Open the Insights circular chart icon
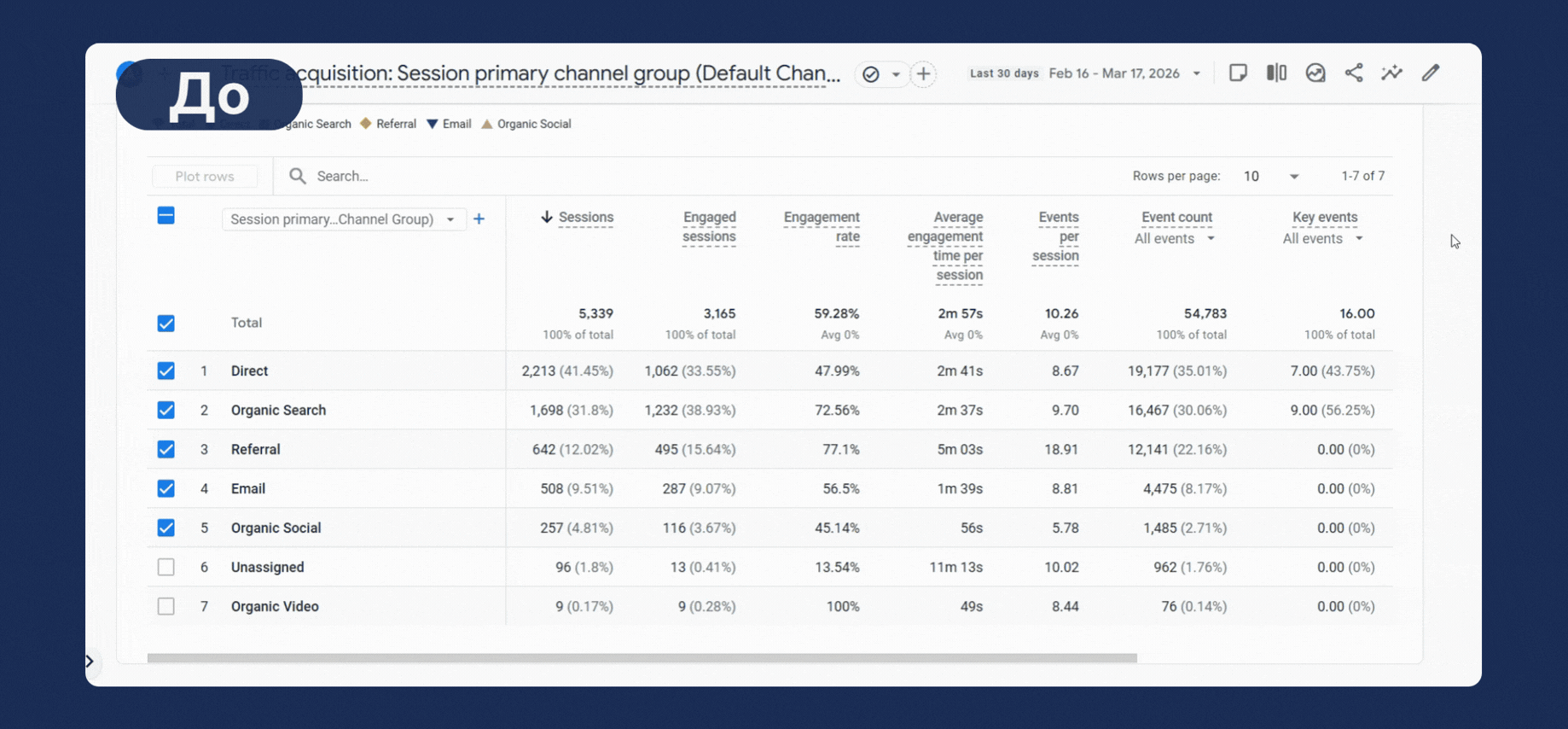Viewport: 1568px width, 729px height. [1315, 73]
